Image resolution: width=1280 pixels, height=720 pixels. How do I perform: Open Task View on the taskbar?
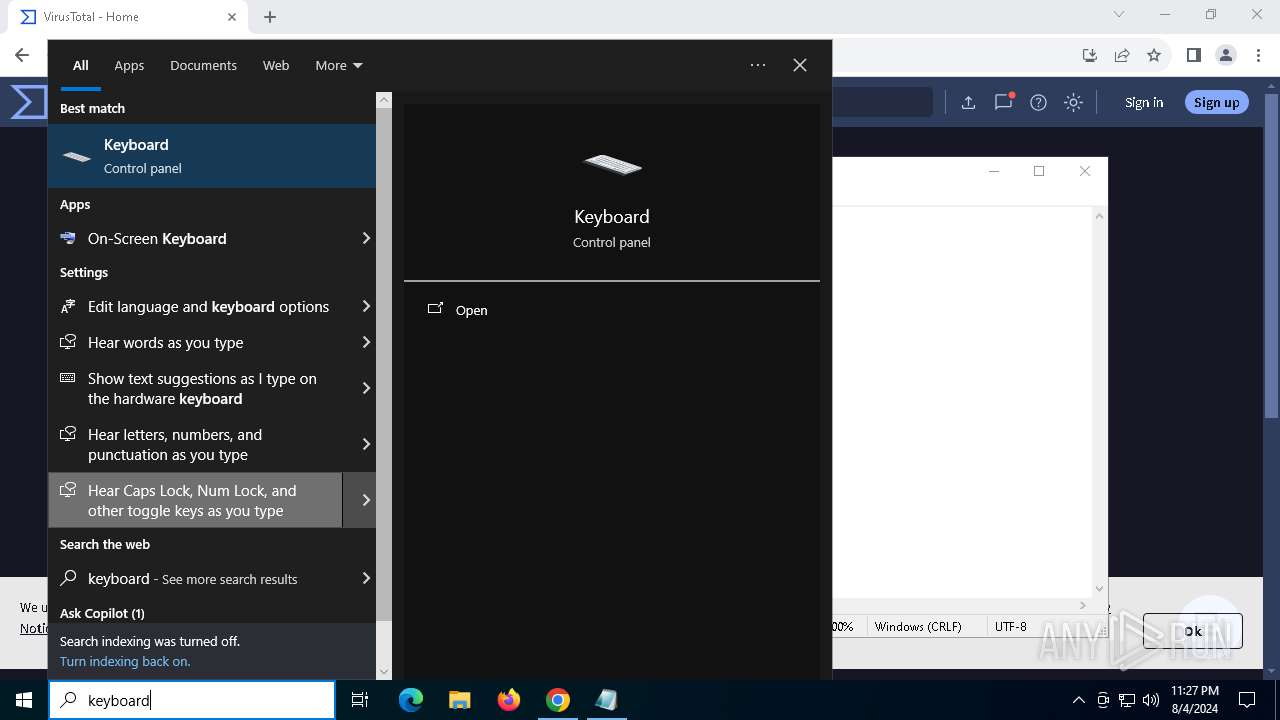tap(360, 700)
